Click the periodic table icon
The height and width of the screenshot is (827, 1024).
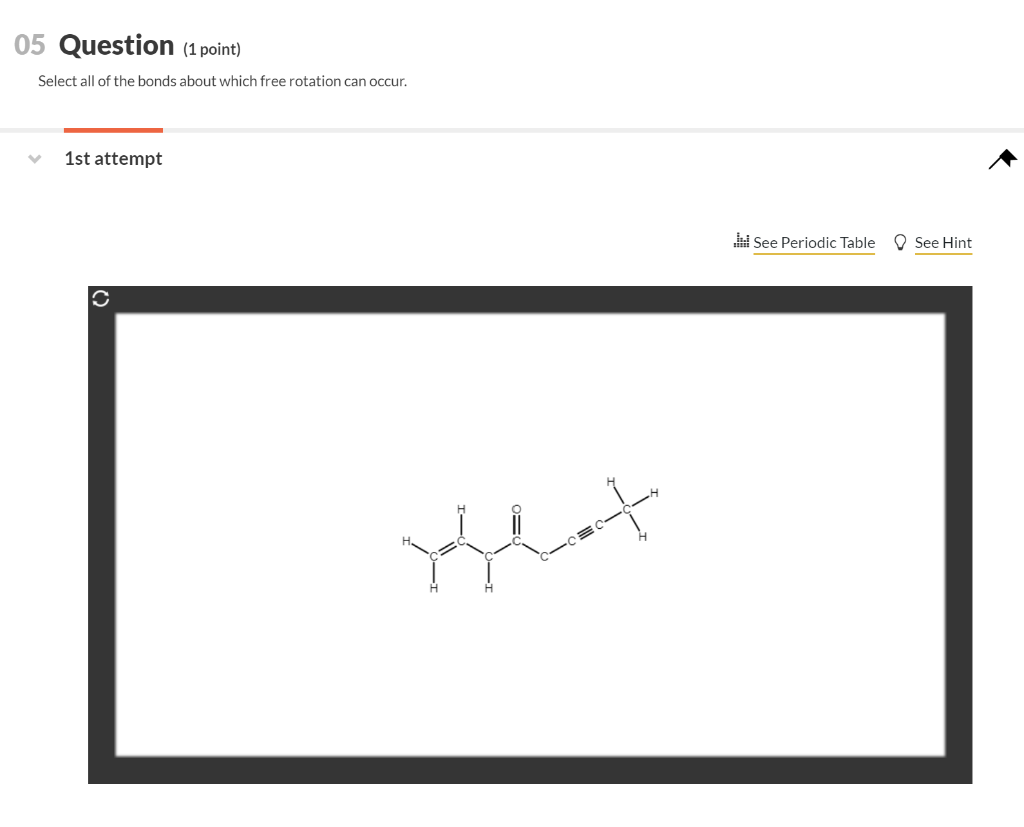pyautogui.click(x=741, y=241)
